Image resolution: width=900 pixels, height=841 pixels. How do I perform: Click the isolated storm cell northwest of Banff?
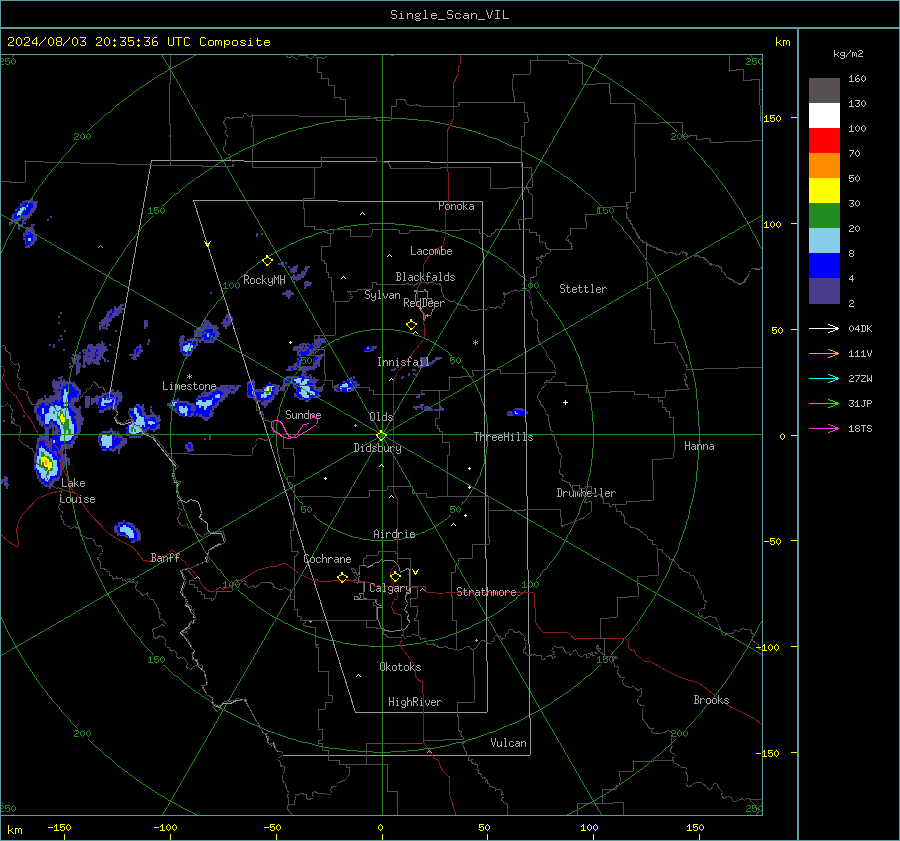(x=127, y=531)
